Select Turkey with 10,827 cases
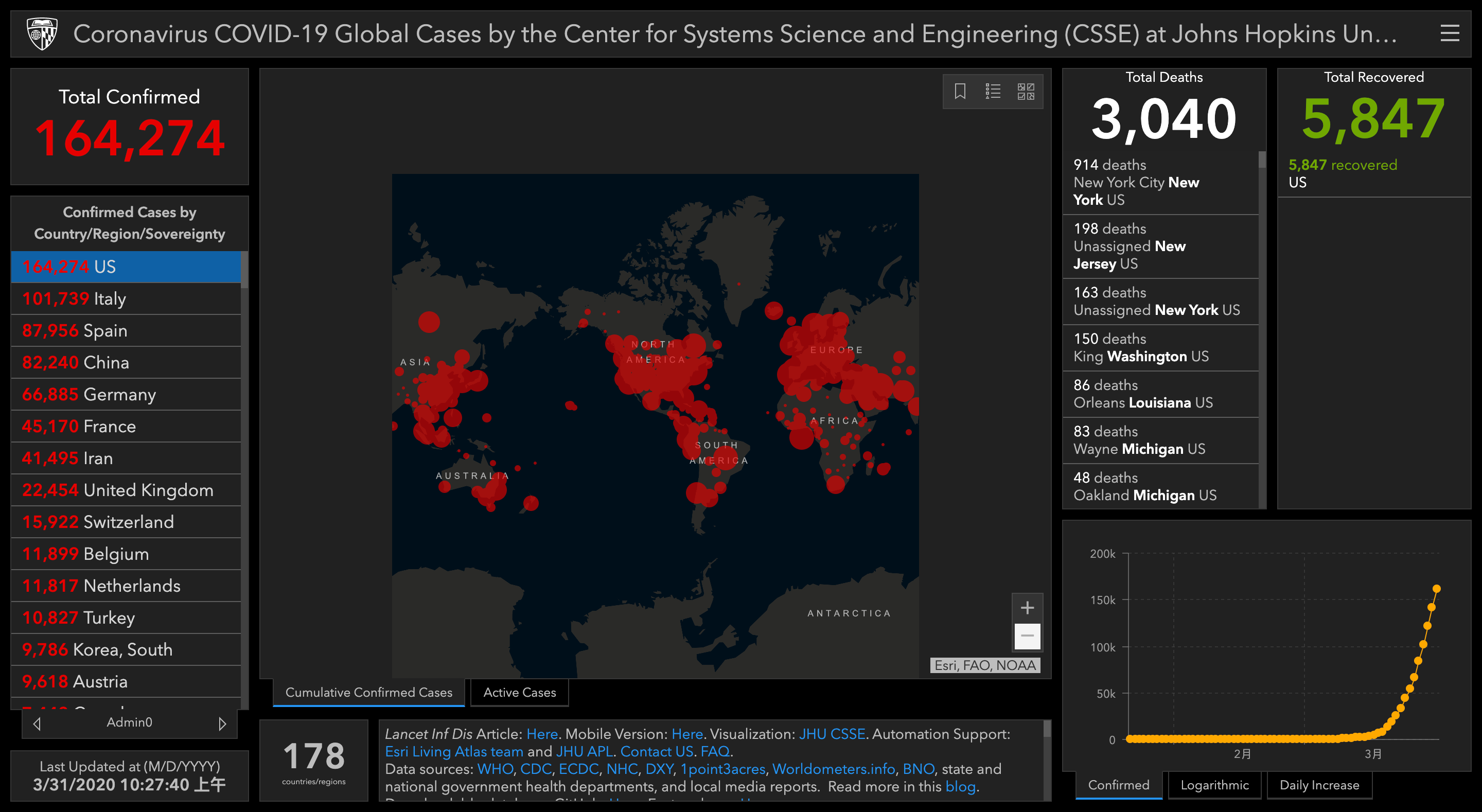 126,617
